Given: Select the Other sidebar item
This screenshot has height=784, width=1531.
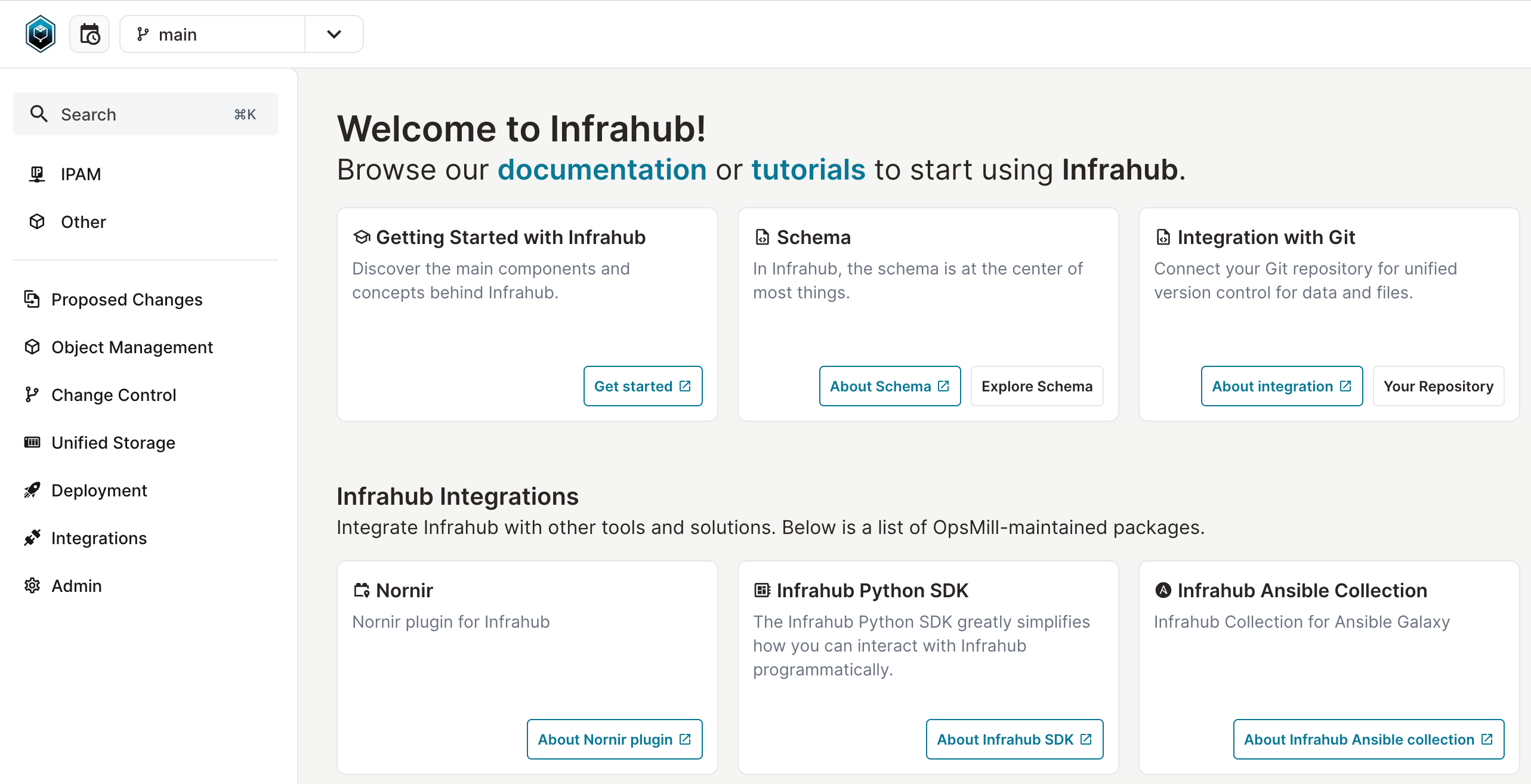Looking at the screenshot, I should point(83,221).
